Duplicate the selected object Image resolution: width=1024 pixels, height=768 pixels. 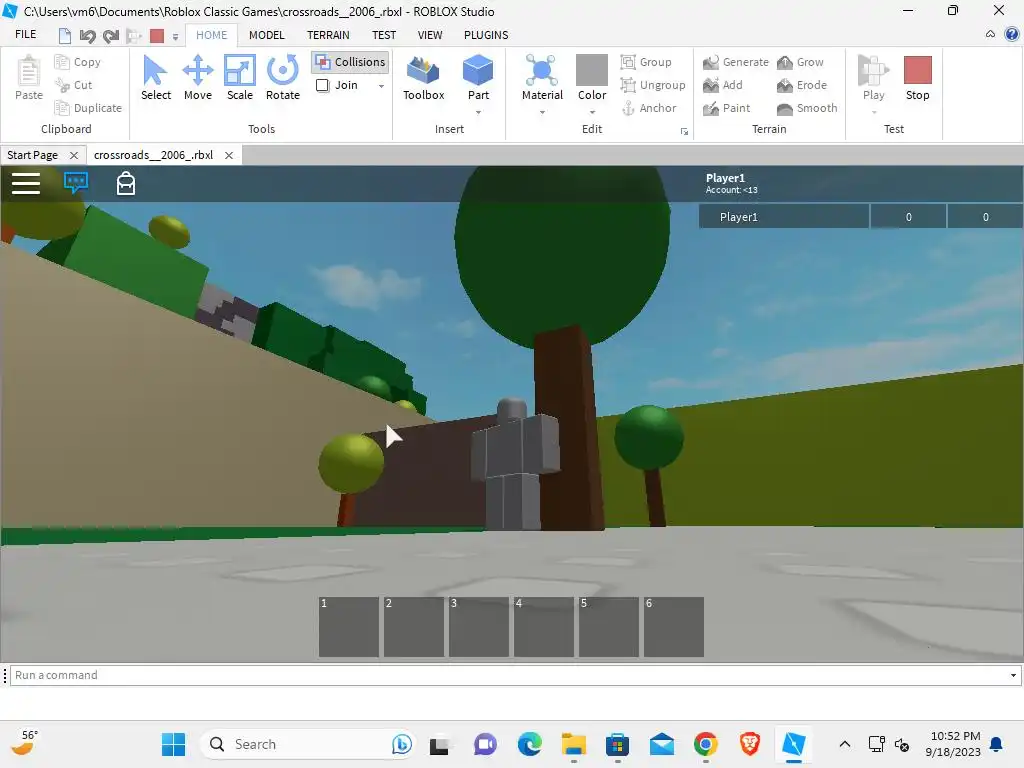tap(88, 108)
